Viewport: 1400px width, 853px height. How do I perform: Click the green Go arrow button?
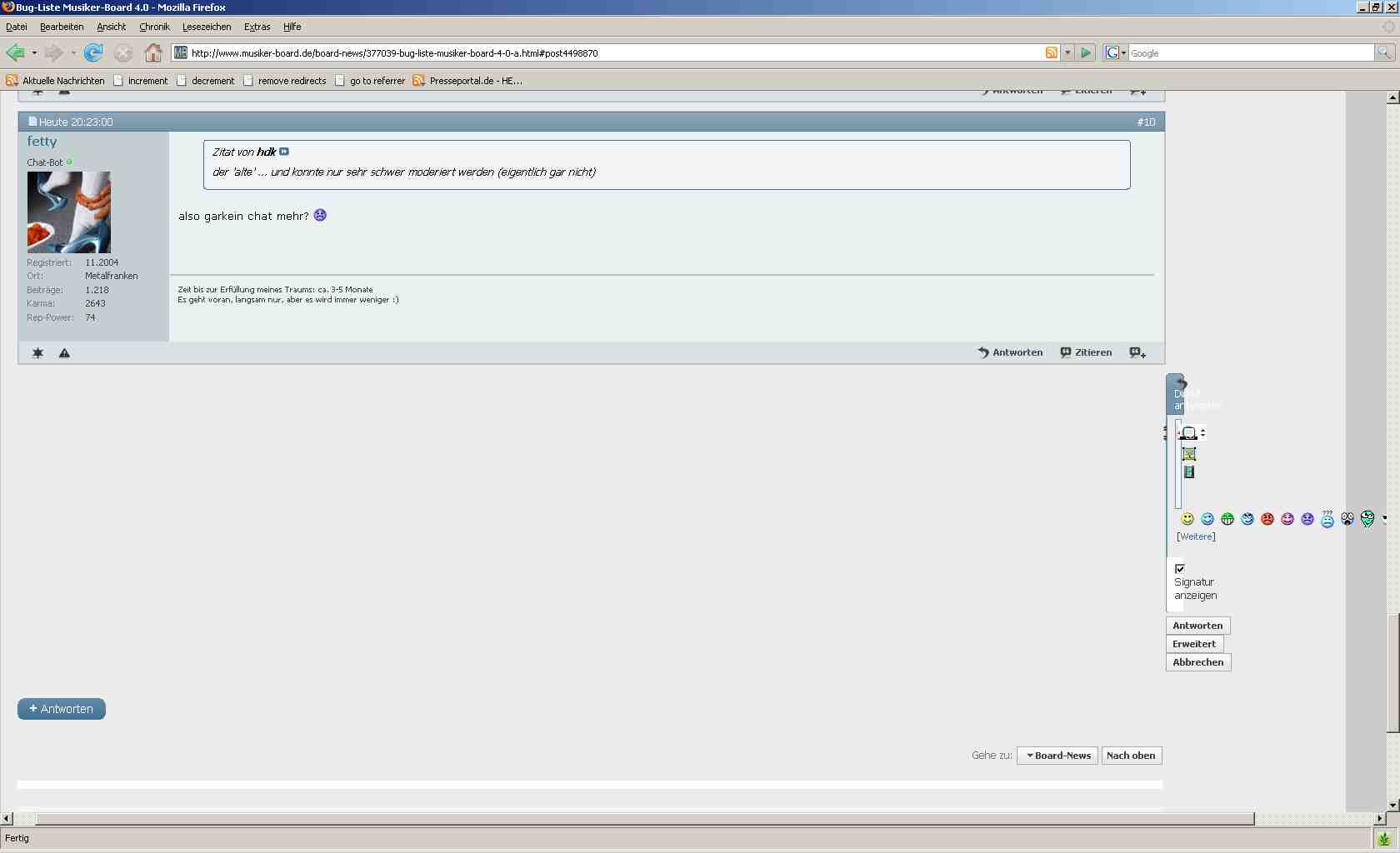(1086, 52)
